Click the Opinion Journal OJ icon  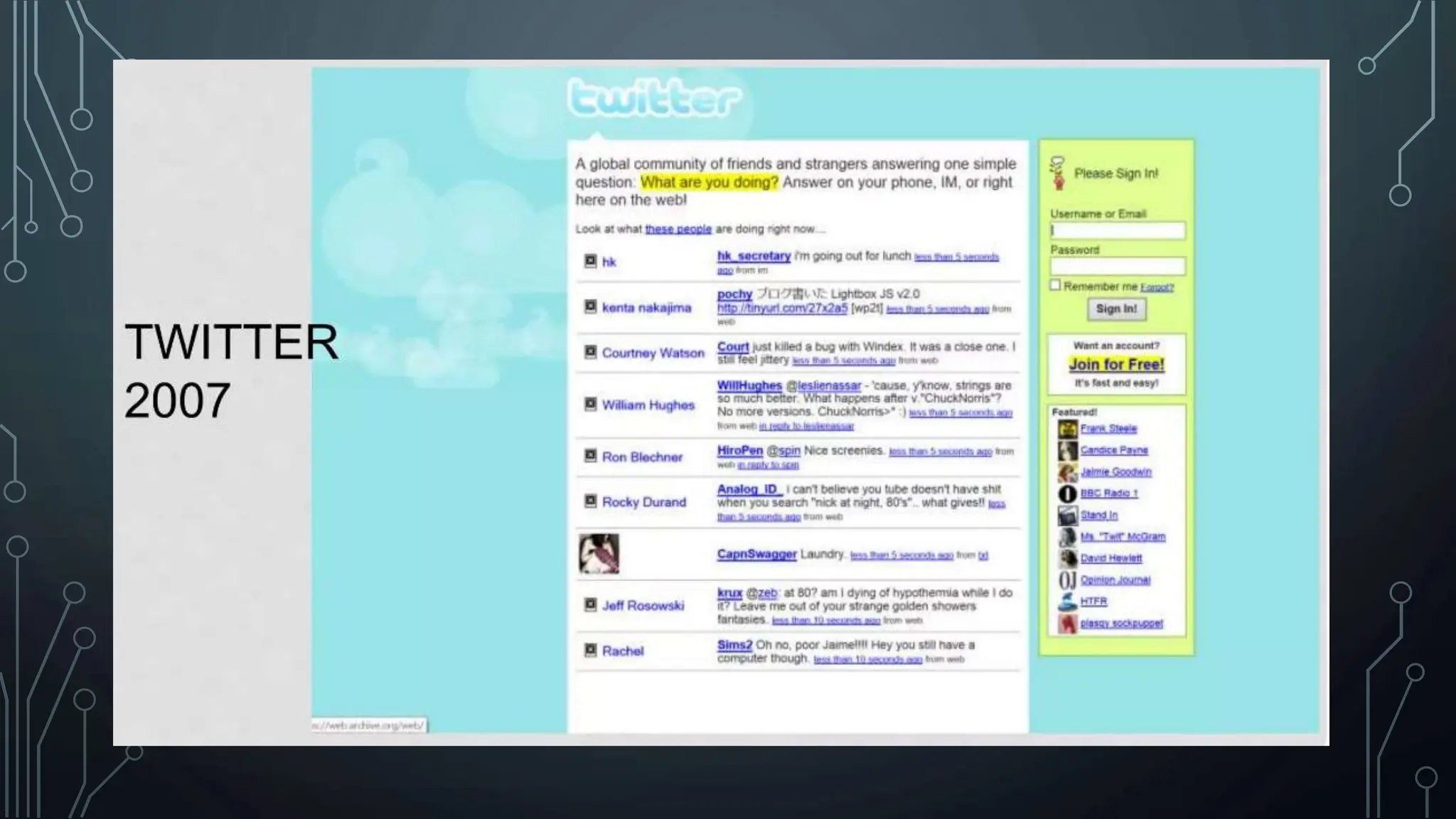click(x=1067, y=580)
